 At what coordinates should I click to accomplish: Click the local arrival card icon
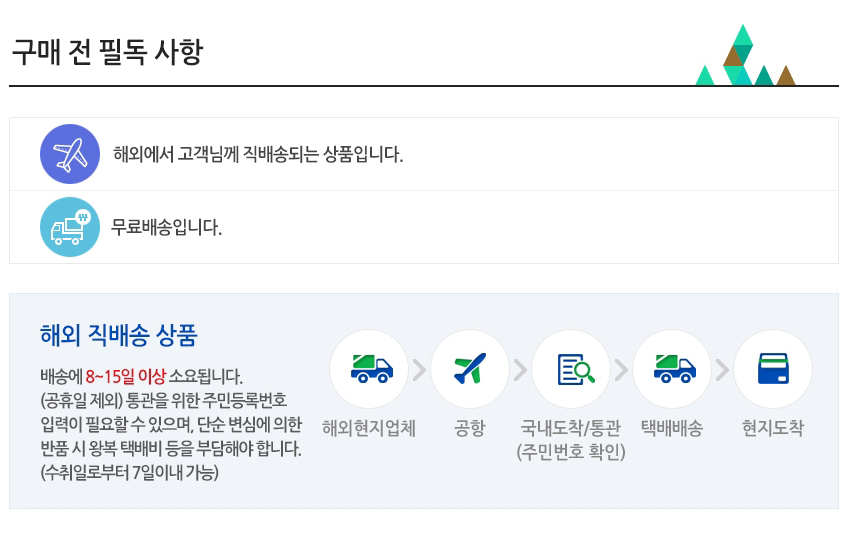(x=773, y=369)
